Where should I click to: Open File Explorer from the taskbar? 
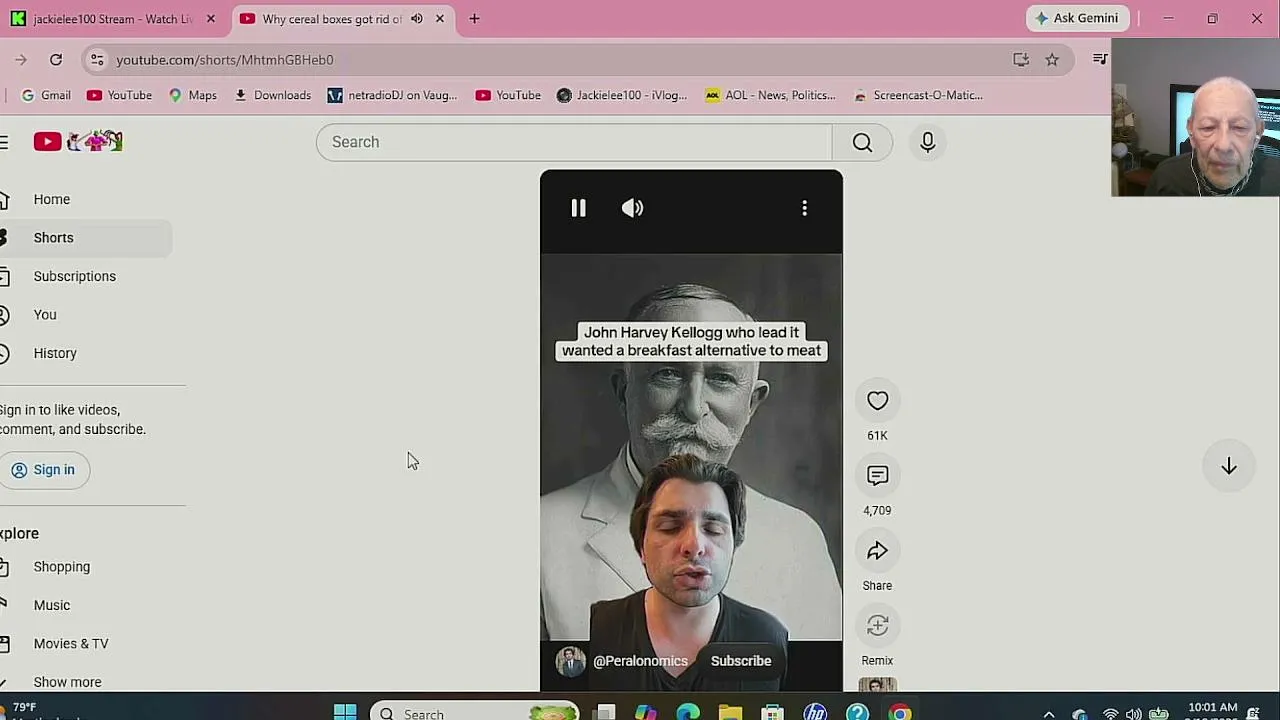pyautogui.click(x=730, y=712)
